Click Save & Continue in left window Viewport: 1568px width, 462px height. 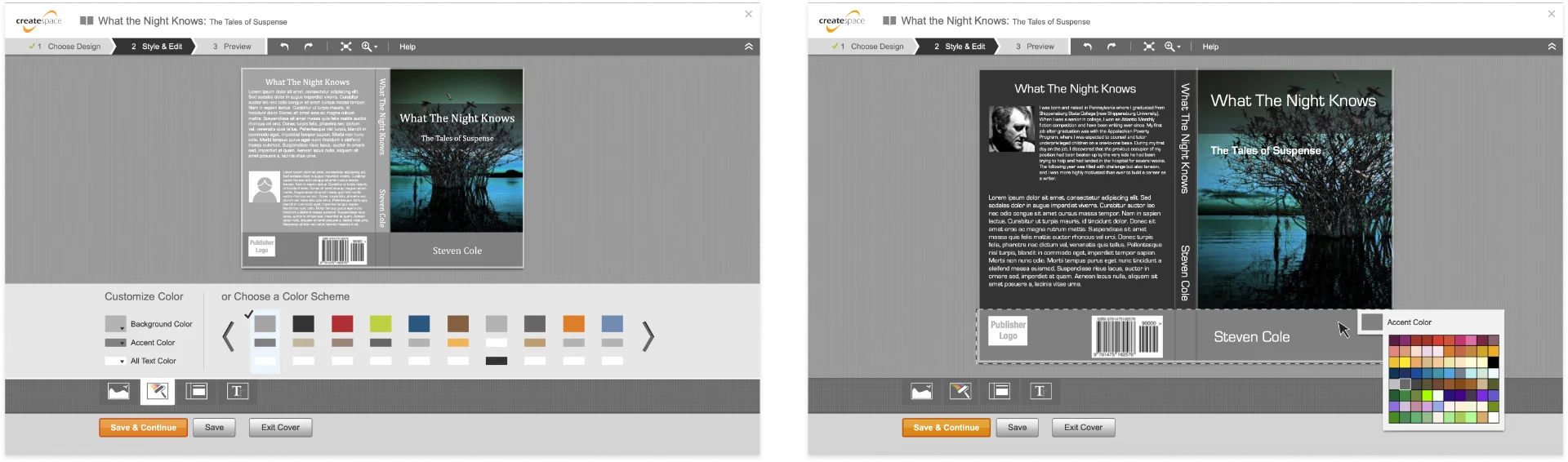pos(143,428)
